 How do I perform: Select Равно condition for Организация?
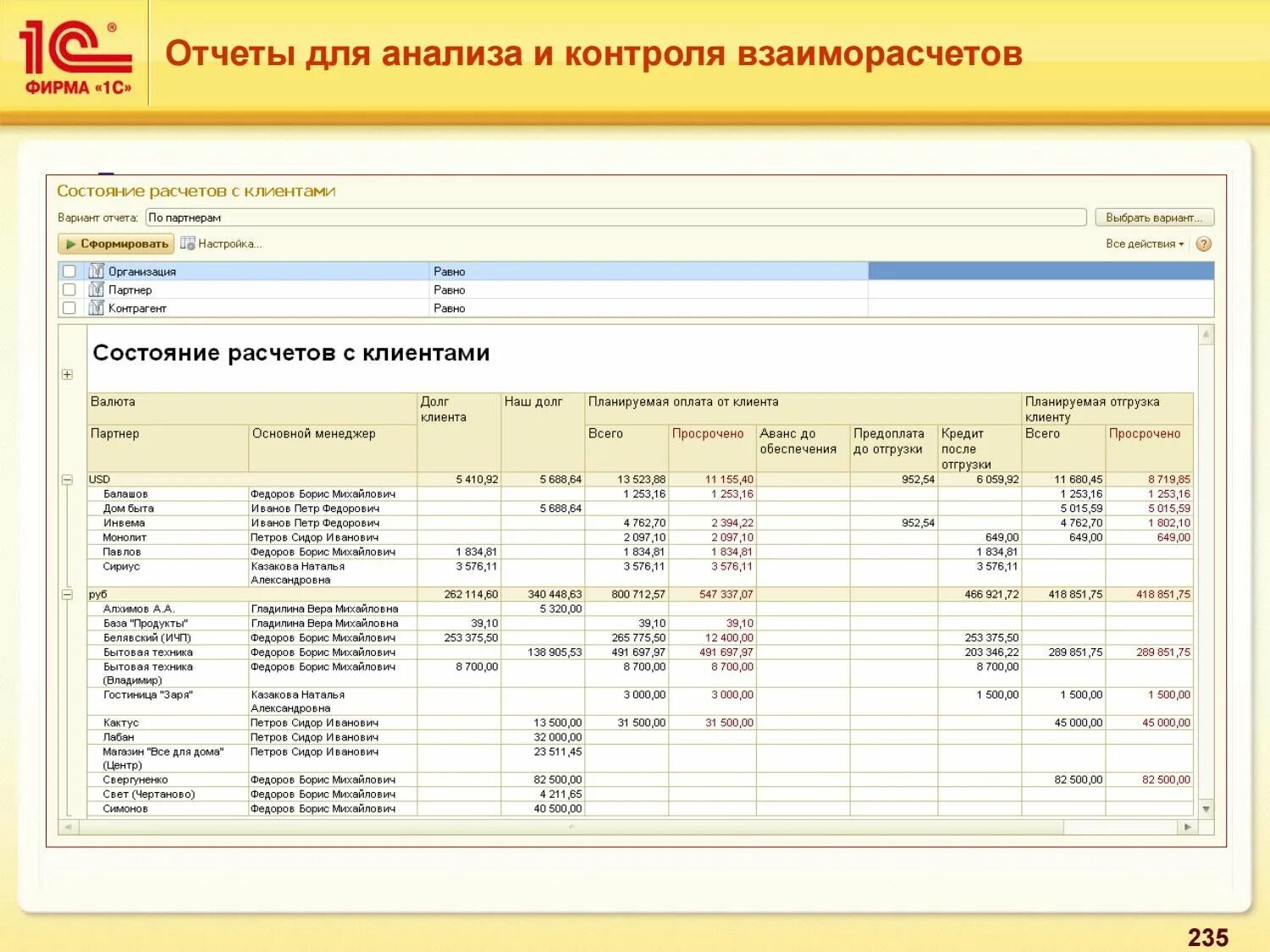[649, 272]
